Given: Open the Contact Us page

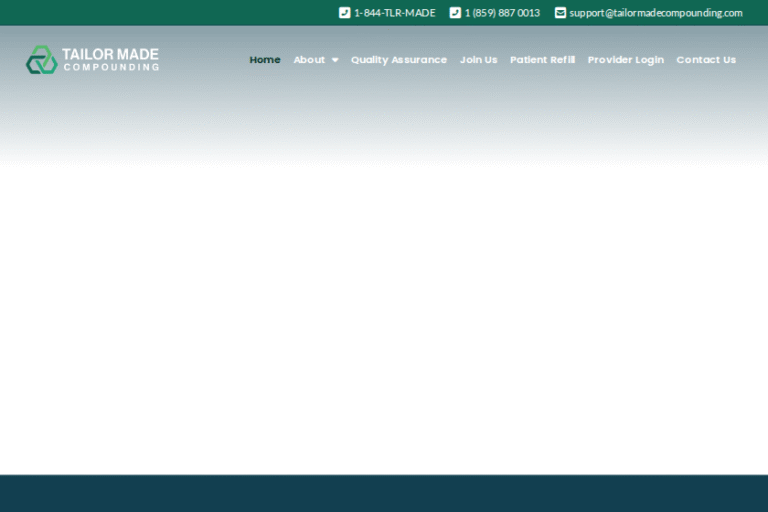Looking at the screenshot, I should 705,60.
